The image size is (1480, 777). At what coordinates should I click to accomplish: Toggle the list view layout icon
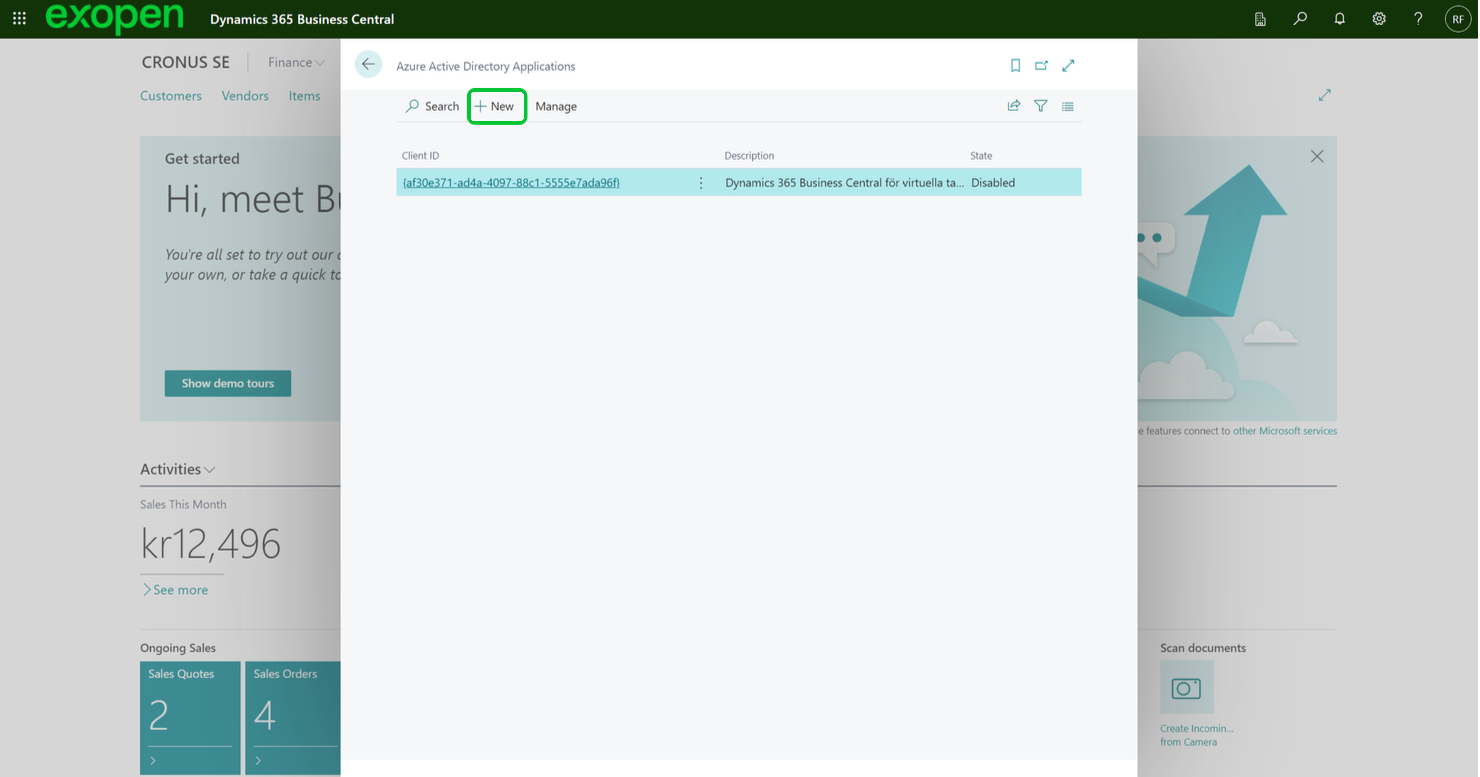click(x=1068, y=106)
